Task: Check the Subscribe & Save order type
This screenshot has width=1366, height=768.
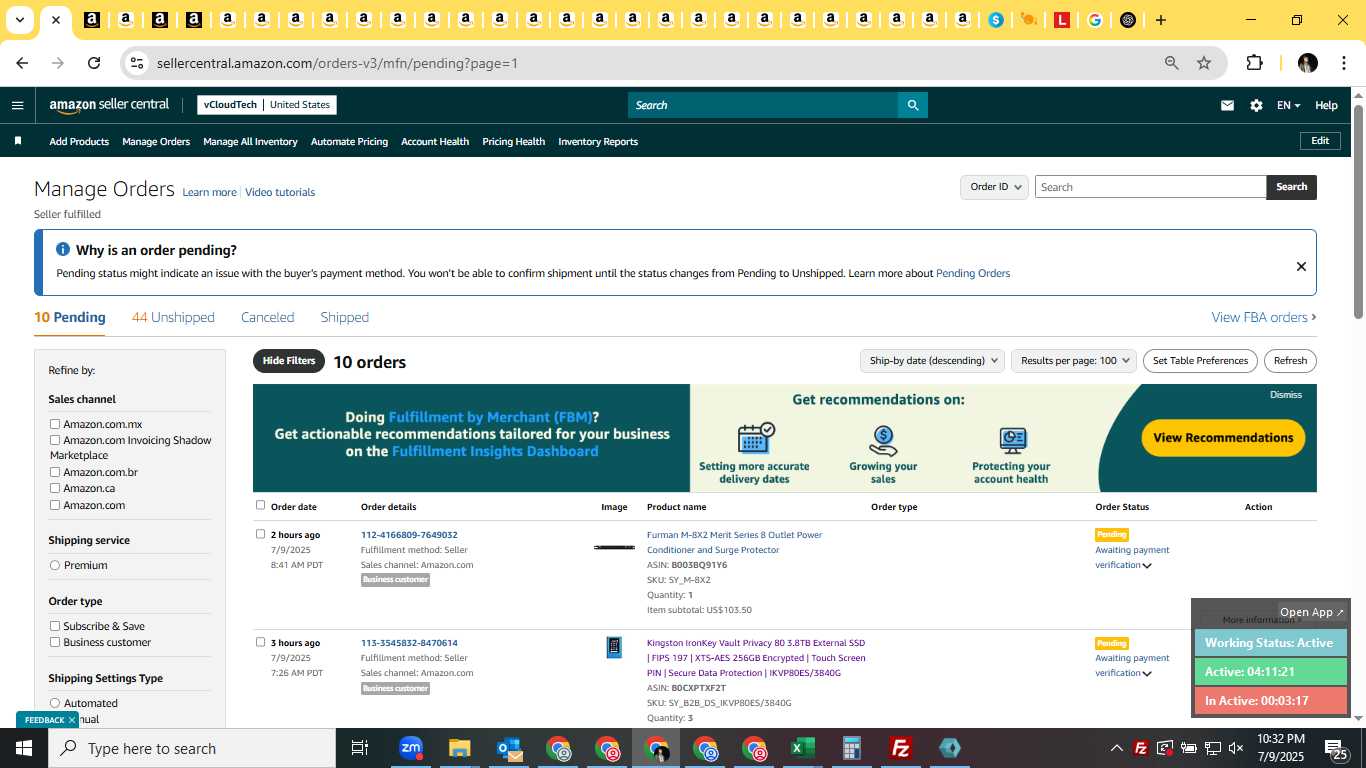Action: (x=55, y=626)
